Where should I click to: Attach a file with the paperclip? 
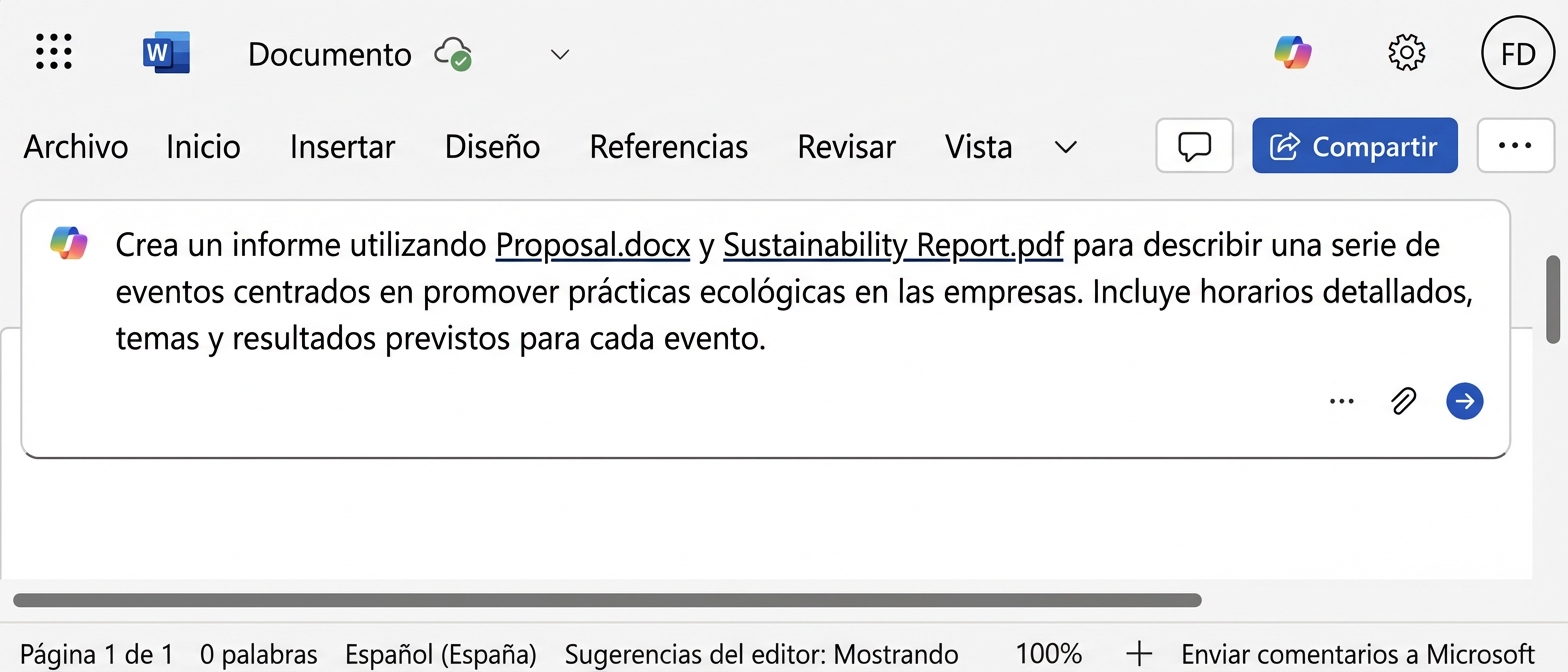click(1404, 401)
